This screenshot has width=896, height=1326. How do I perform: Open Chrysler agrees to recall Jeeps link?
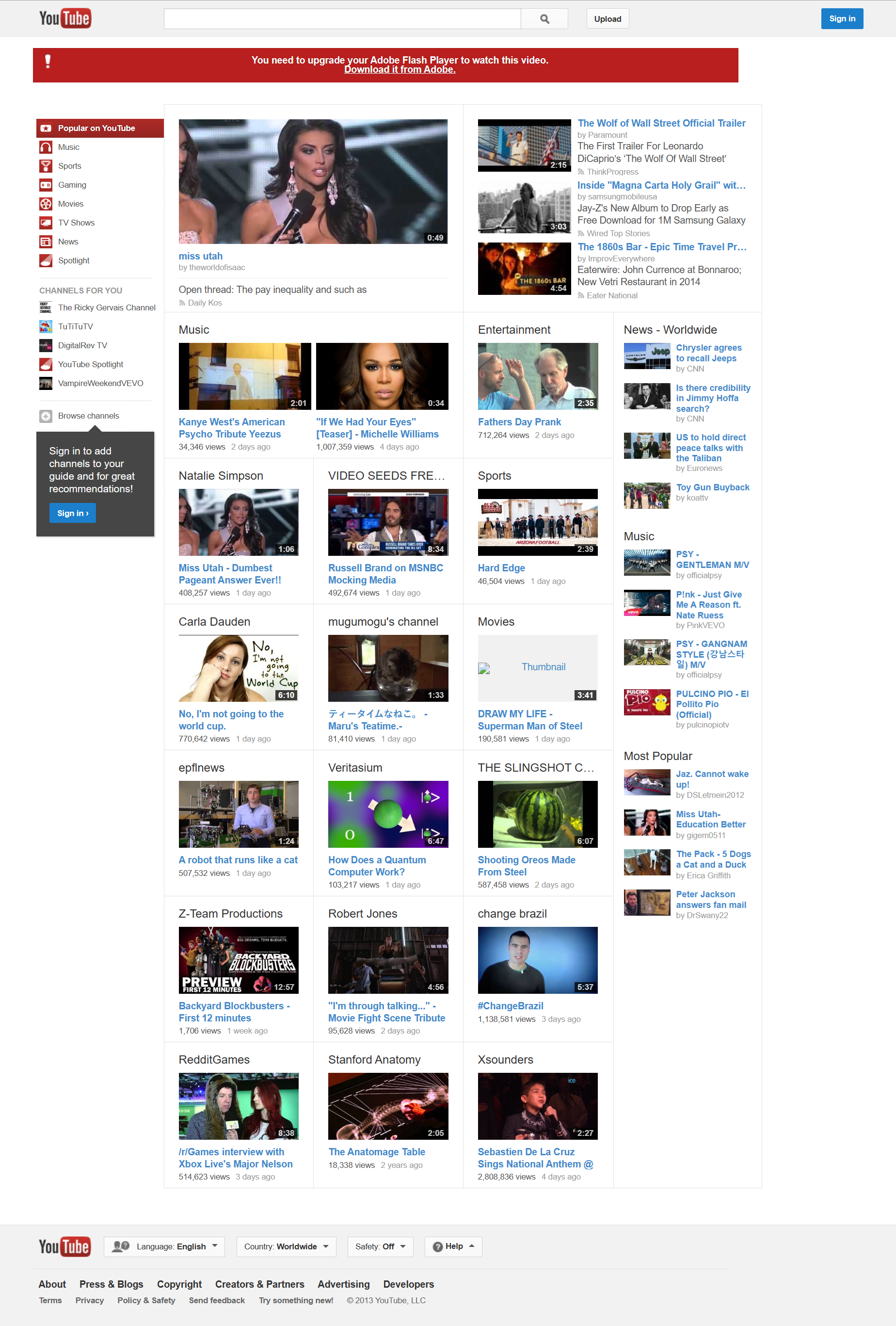(708, 353)
